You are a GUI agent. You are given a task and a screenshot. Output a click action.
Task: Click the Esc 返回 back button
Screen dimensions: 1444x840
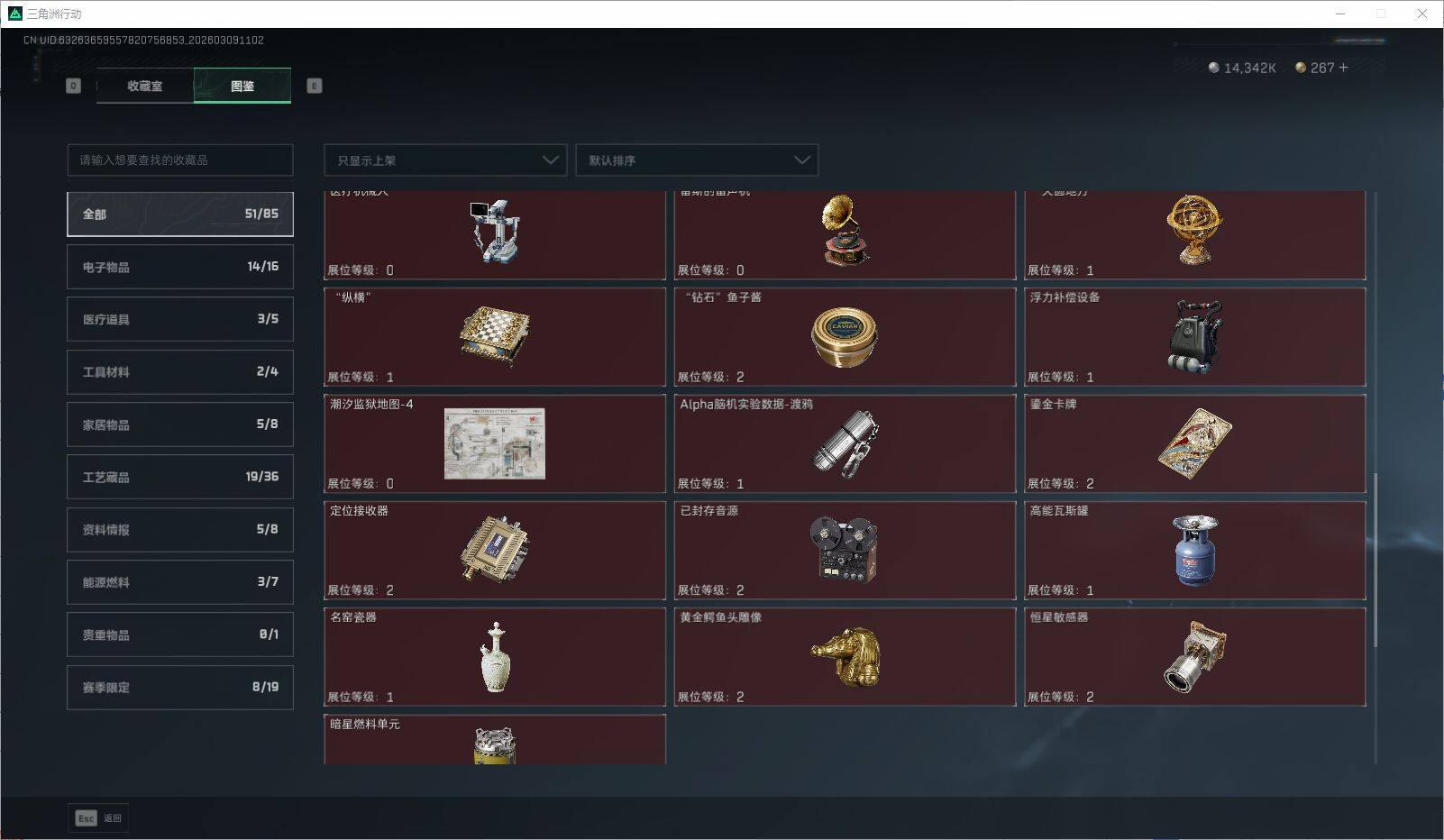coord(98,817)
